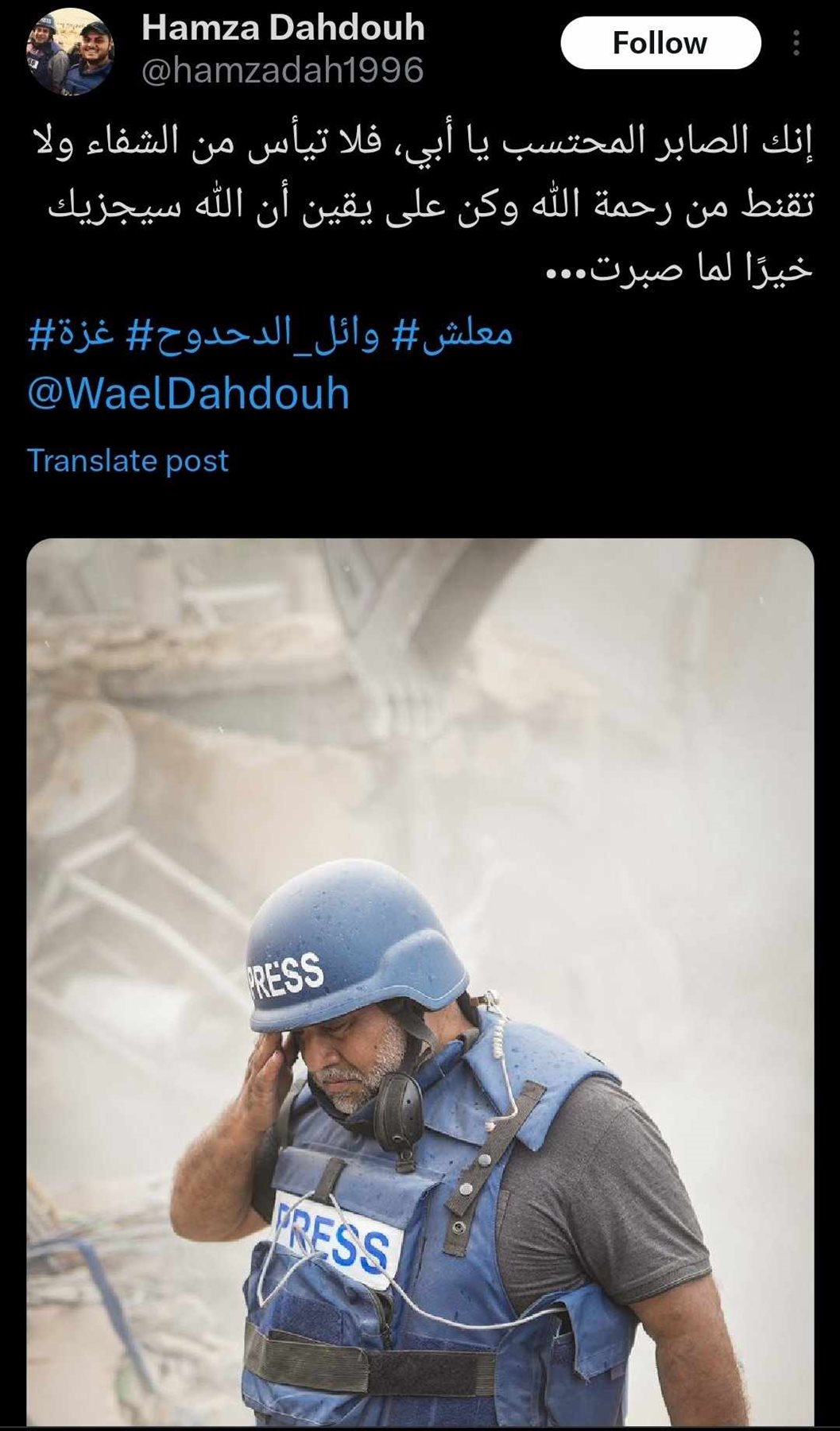
Task: Open the attached photo of the journalist
Action: click(420, 982)
